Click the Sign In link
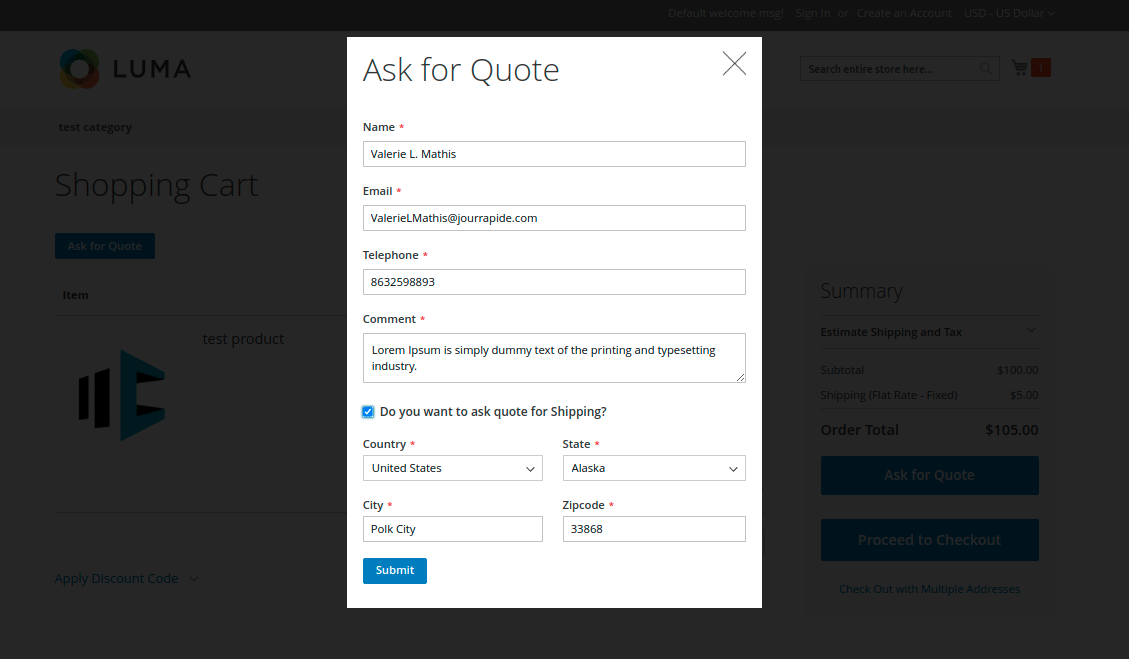This screenshot has height=659, width=1129. pyautogui.click(x=812, y=13)
